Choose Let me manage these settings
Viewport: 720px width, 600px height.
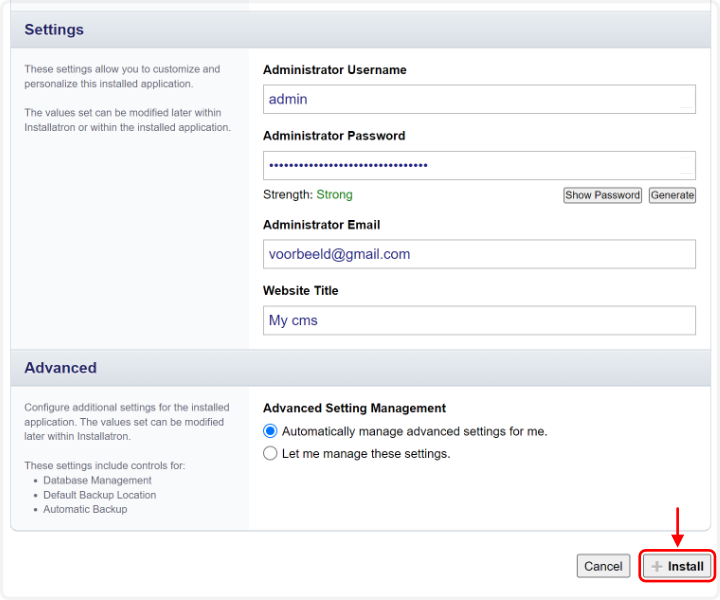(x=270, y=453)
